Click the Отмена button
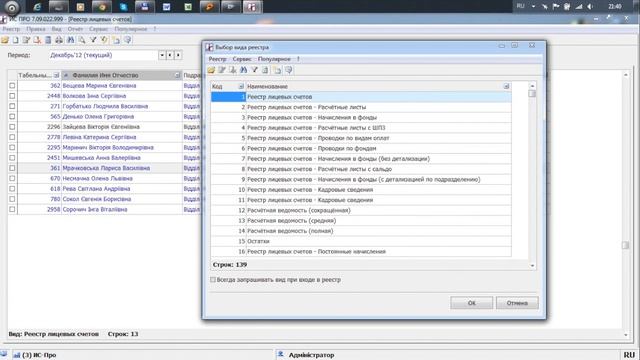 pyautogui.click(x=517, y=303)
